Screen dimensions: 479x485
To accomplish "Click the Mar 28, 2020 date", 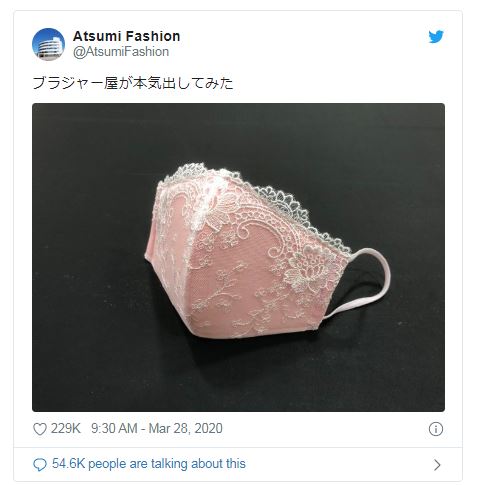I will [x=185, y=429].
